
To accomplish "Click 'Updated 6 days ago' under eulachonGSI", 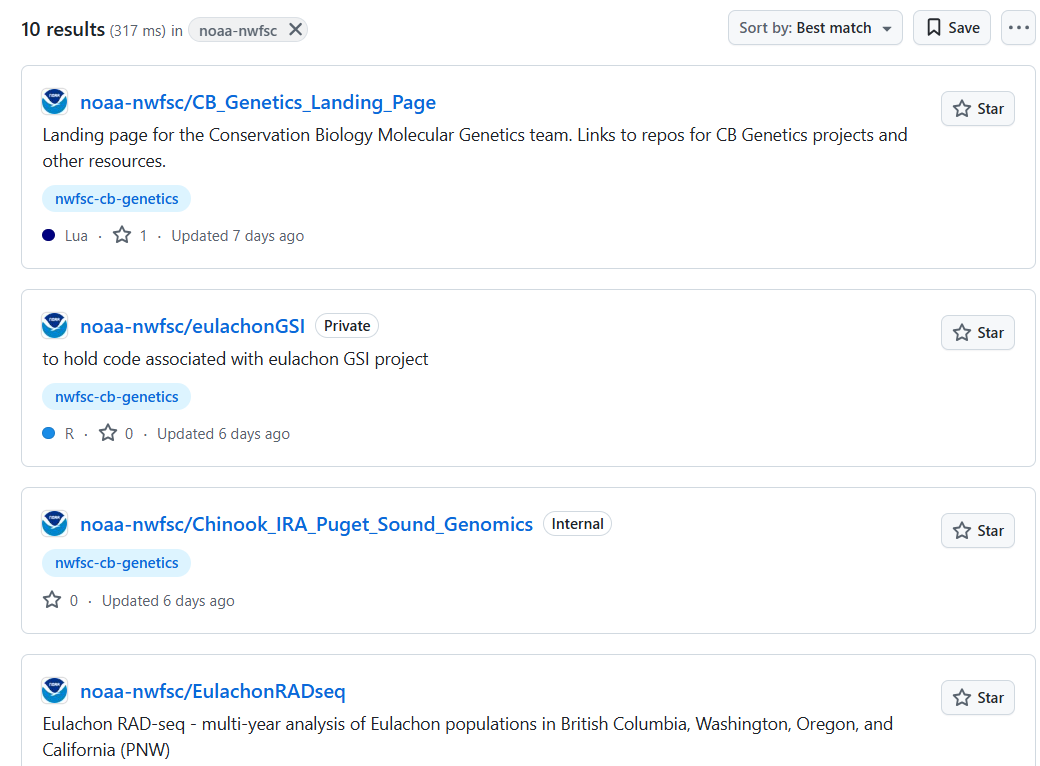I will 224,434.
